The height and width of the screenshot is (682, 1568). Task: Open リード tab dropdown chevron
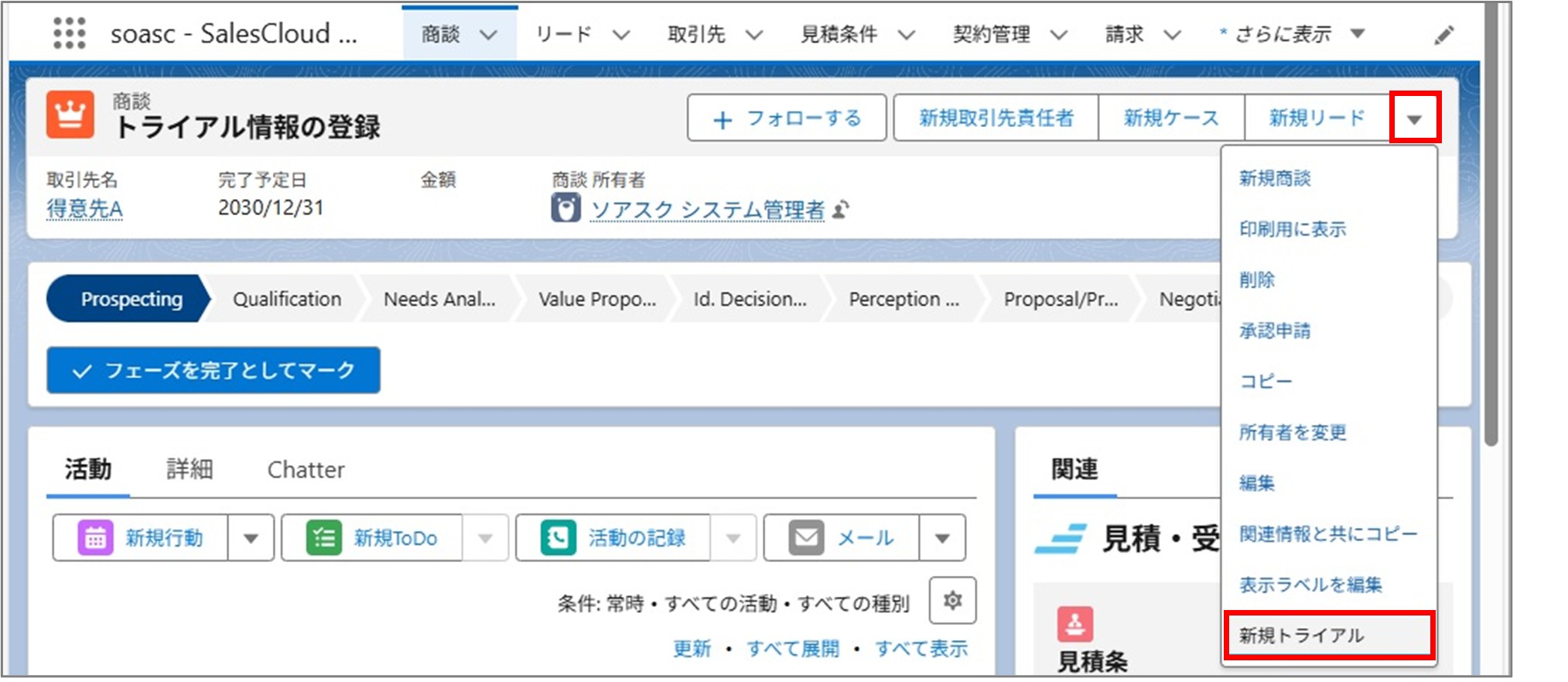click(621, 35)
